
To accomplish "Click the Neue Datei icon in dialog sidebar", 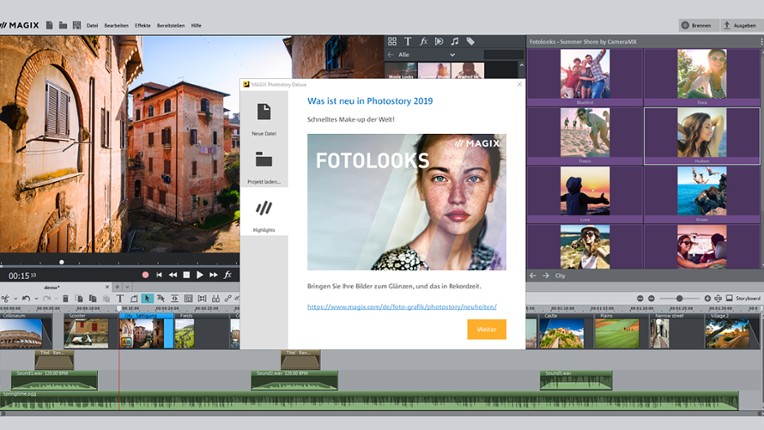I will tap(264, 112).
